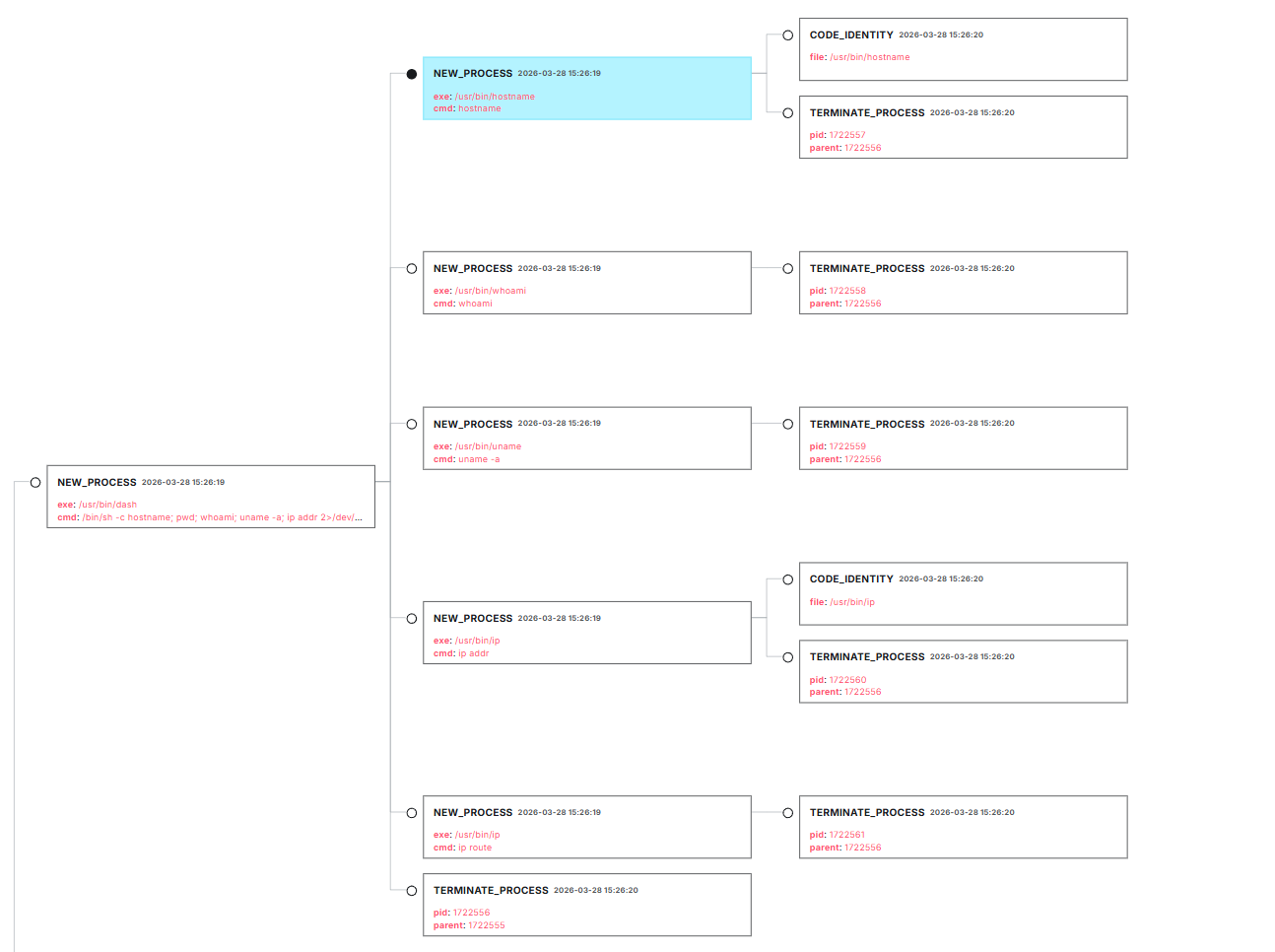Viewport: 1275px width, 952px height.
Task: Select the ip addr NEW_PROCESS node
Action: (587, 632)
